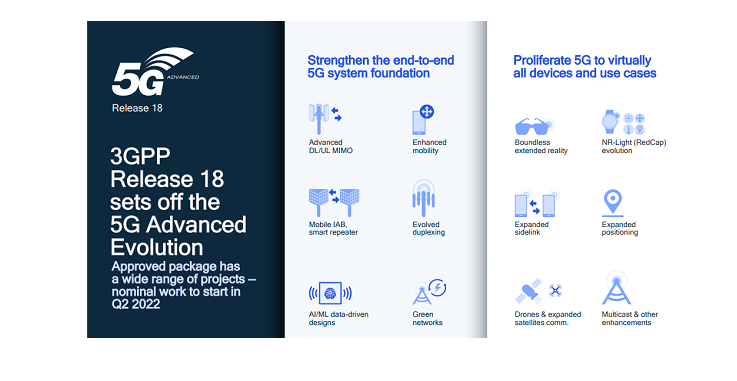
Task: Select the AI/ML data-driven designs icon
Action: tap(330, 294)
